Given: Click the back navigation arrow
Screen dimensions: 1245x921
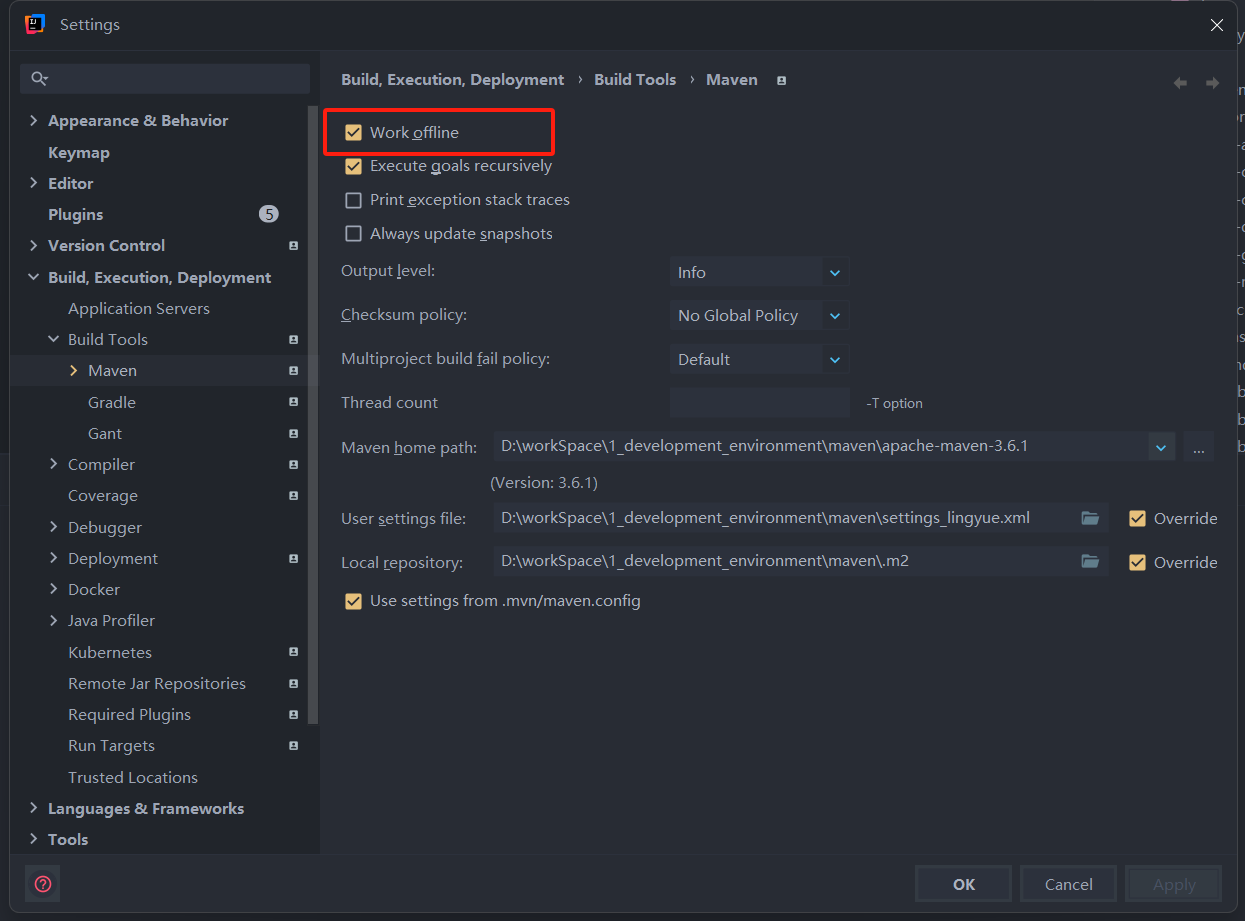Looking at the screenshot, I should [x=1180, y=83].
